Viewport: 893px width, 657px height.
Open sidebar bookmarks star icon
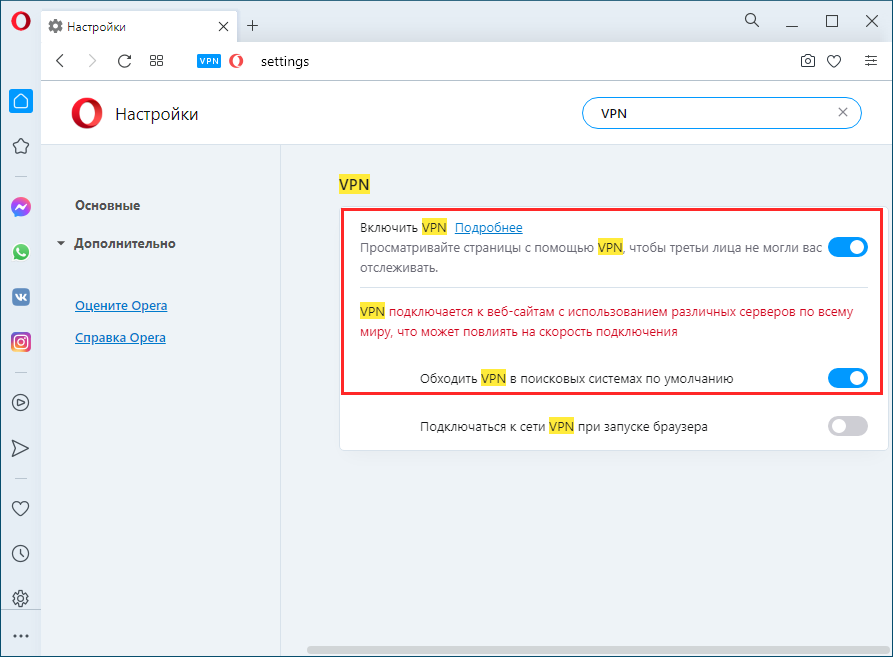(21, 146)
